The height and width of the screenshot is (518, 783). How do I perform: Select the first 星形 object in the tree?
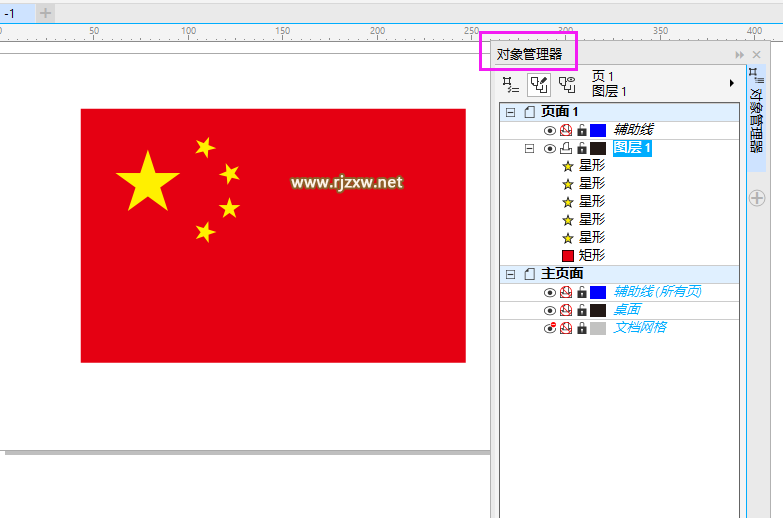pos(592,166)
